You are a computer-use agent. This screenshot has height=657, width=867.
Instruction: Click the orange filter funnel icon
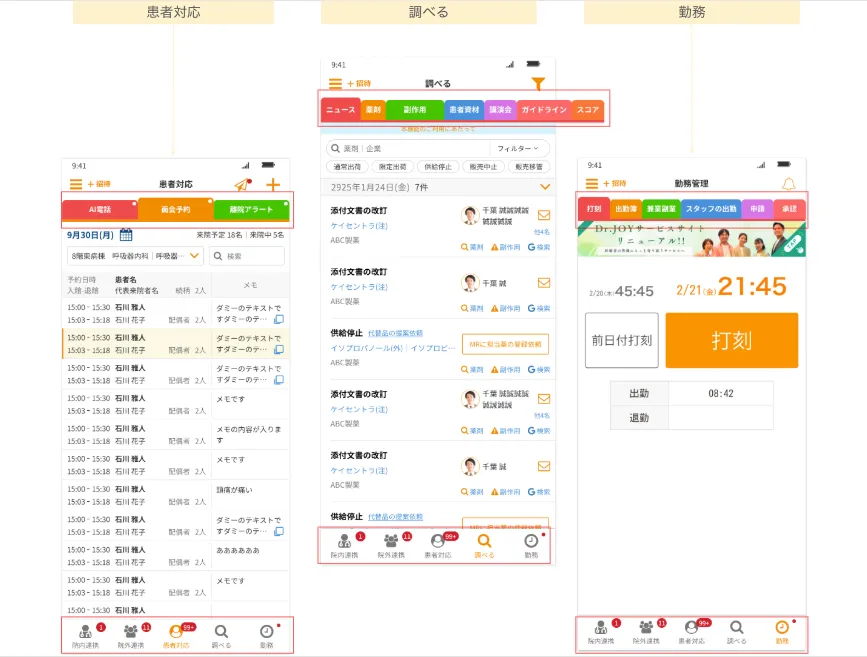click(x=538, y=85)
